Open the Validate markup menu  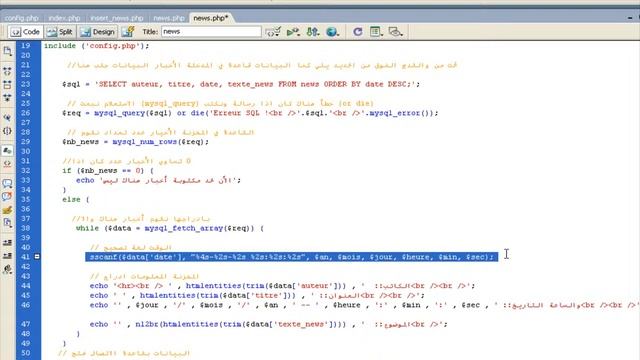293,32
